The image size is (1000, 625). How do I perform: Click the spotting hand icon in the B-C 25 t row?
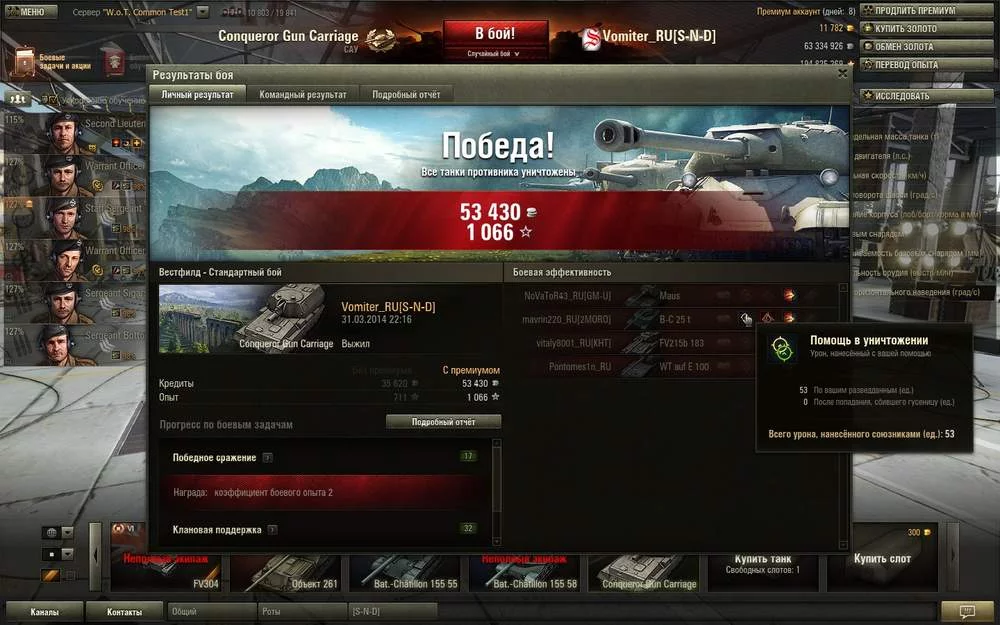click(x=746, y=319)
